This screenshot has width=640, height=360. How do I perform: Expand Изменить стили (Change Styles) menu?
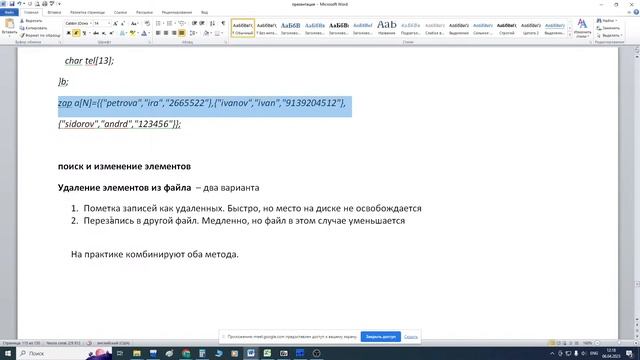point(582,28)
